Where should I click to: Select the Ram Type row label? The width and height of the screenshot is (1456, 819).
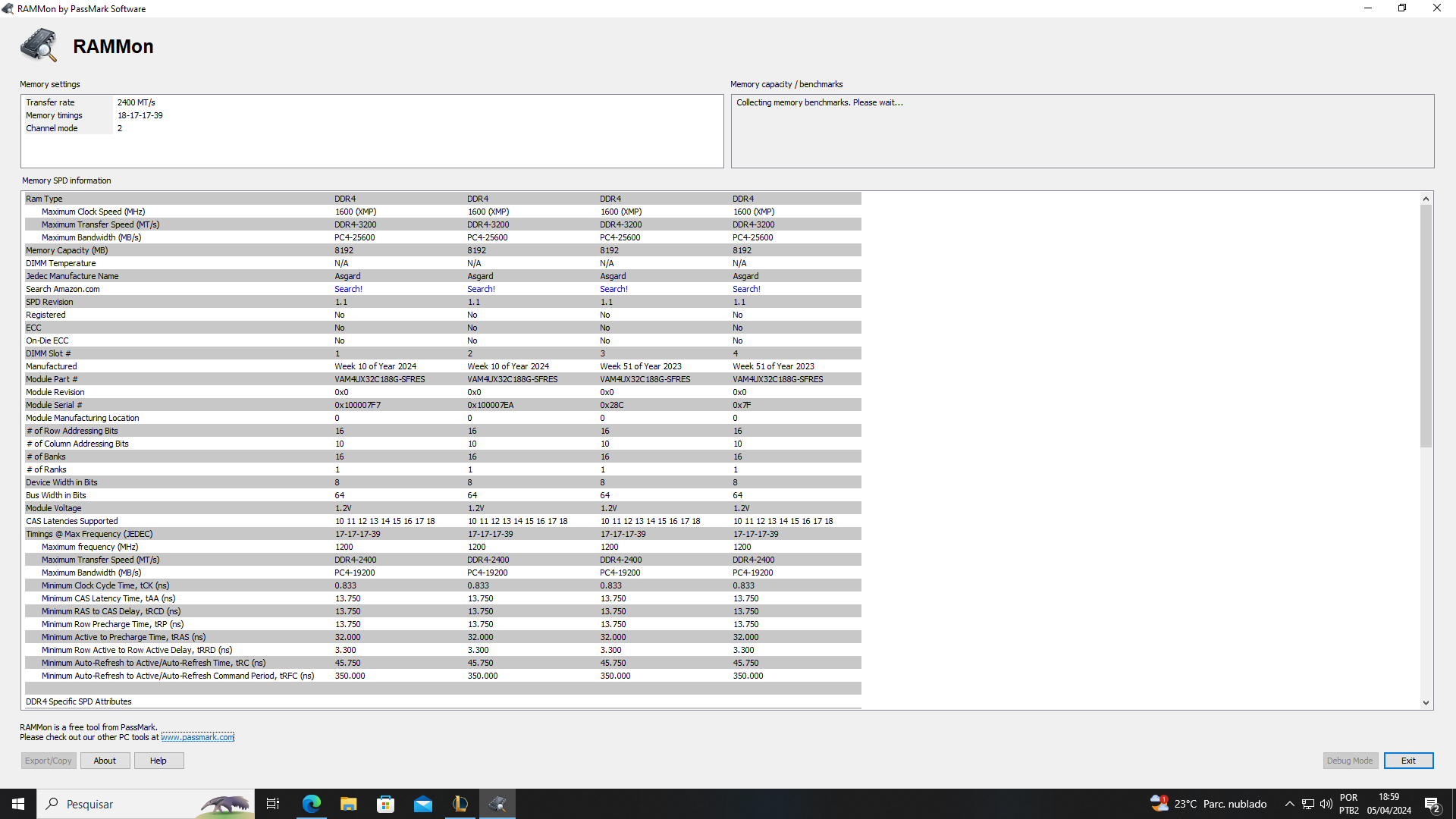tap(44, 199)
